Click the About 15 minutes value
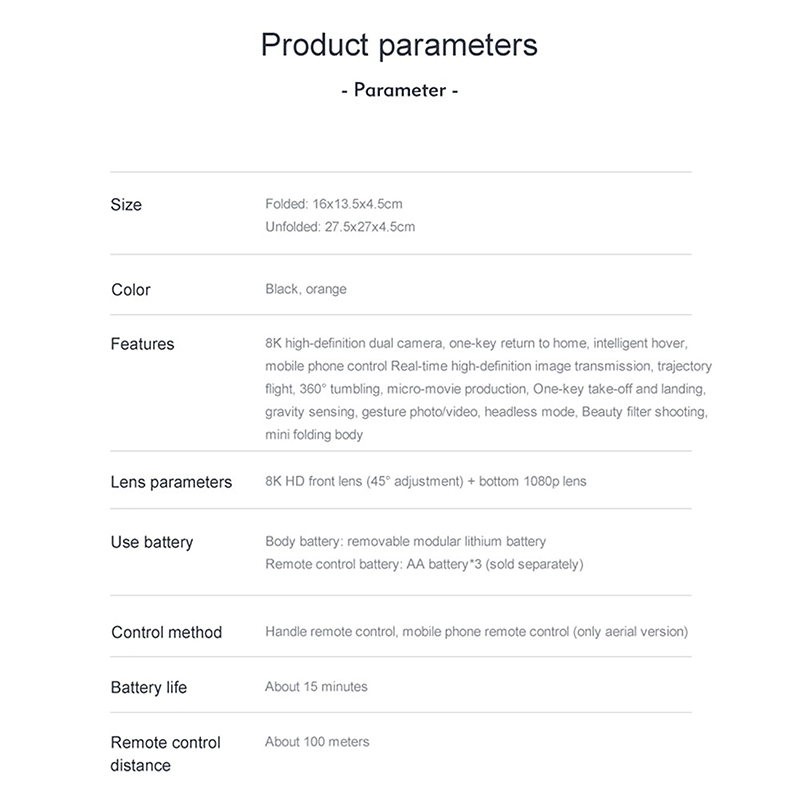This screenshot has width=800, height=800. click(316, 687)
